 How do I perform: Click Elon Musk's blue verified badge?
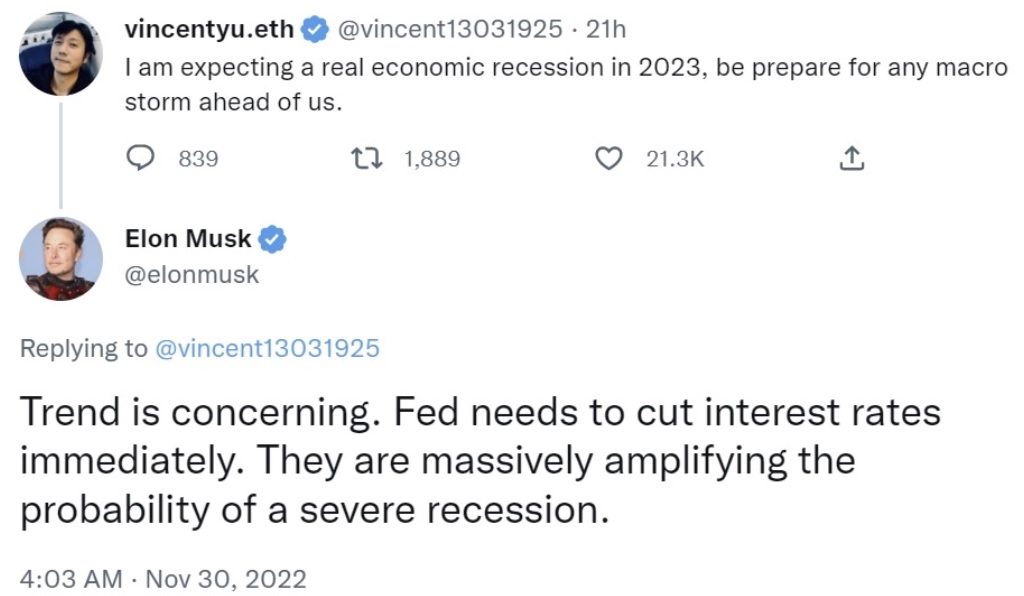tap(272, 239)
